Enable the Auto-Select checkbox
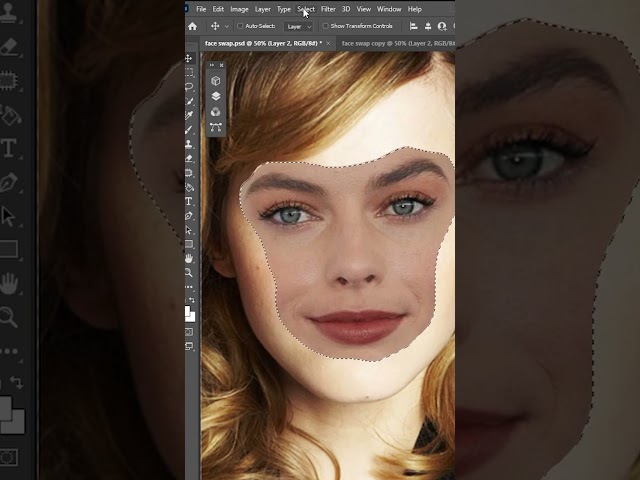Viewport: 640px width, 480px height. pos(240,26)
